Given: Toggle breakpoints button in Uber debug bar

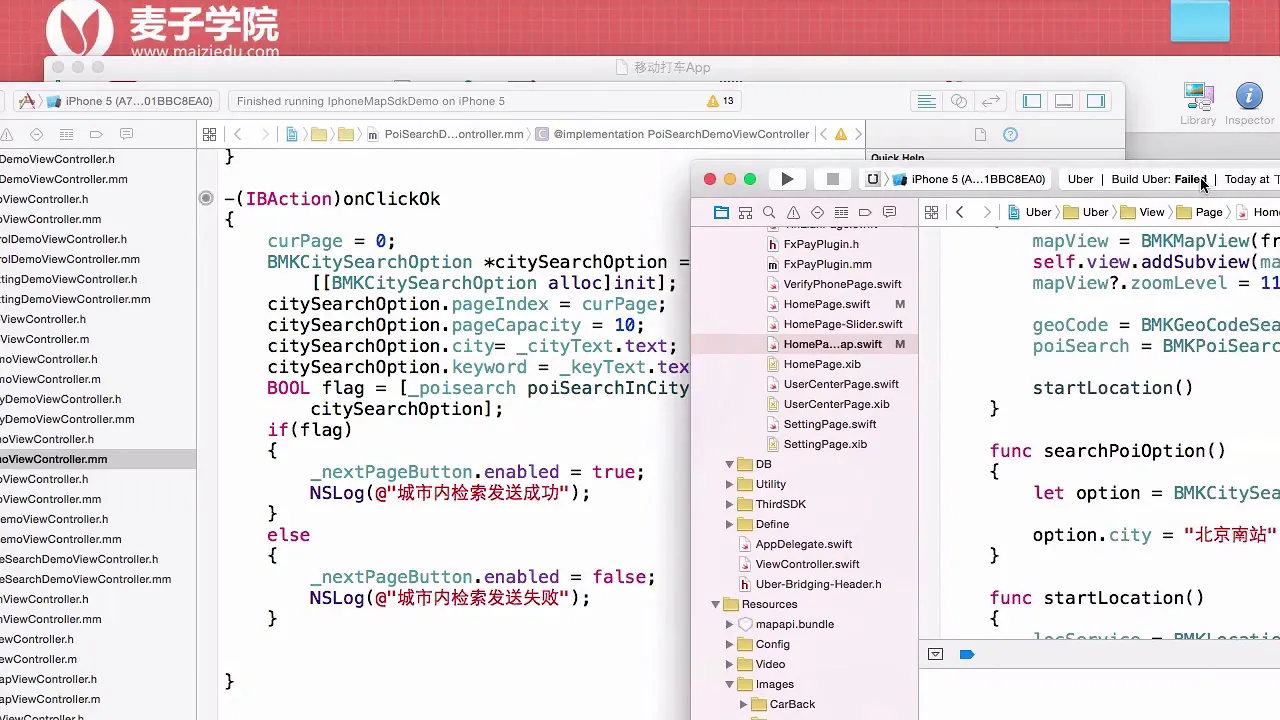Looking at the screenshot, I should click(967, 654).
